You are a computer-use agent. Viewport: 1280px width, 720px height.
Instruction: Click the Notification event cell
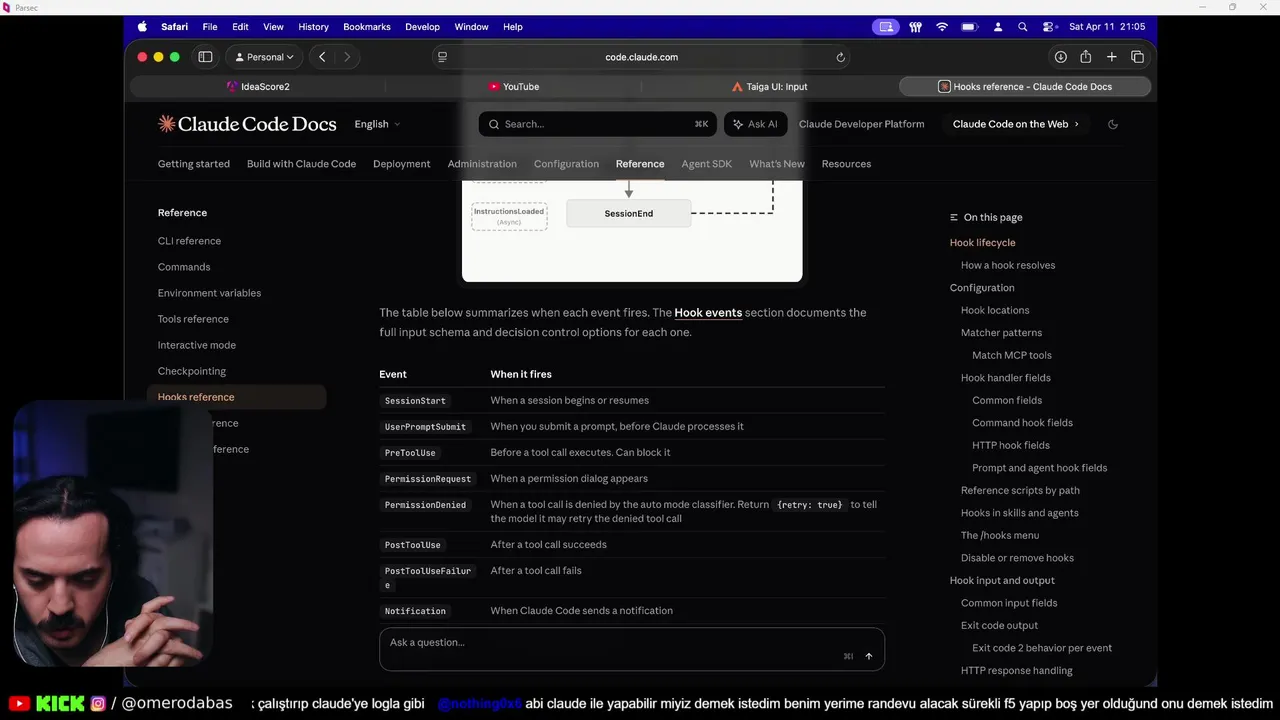point(415,611)
